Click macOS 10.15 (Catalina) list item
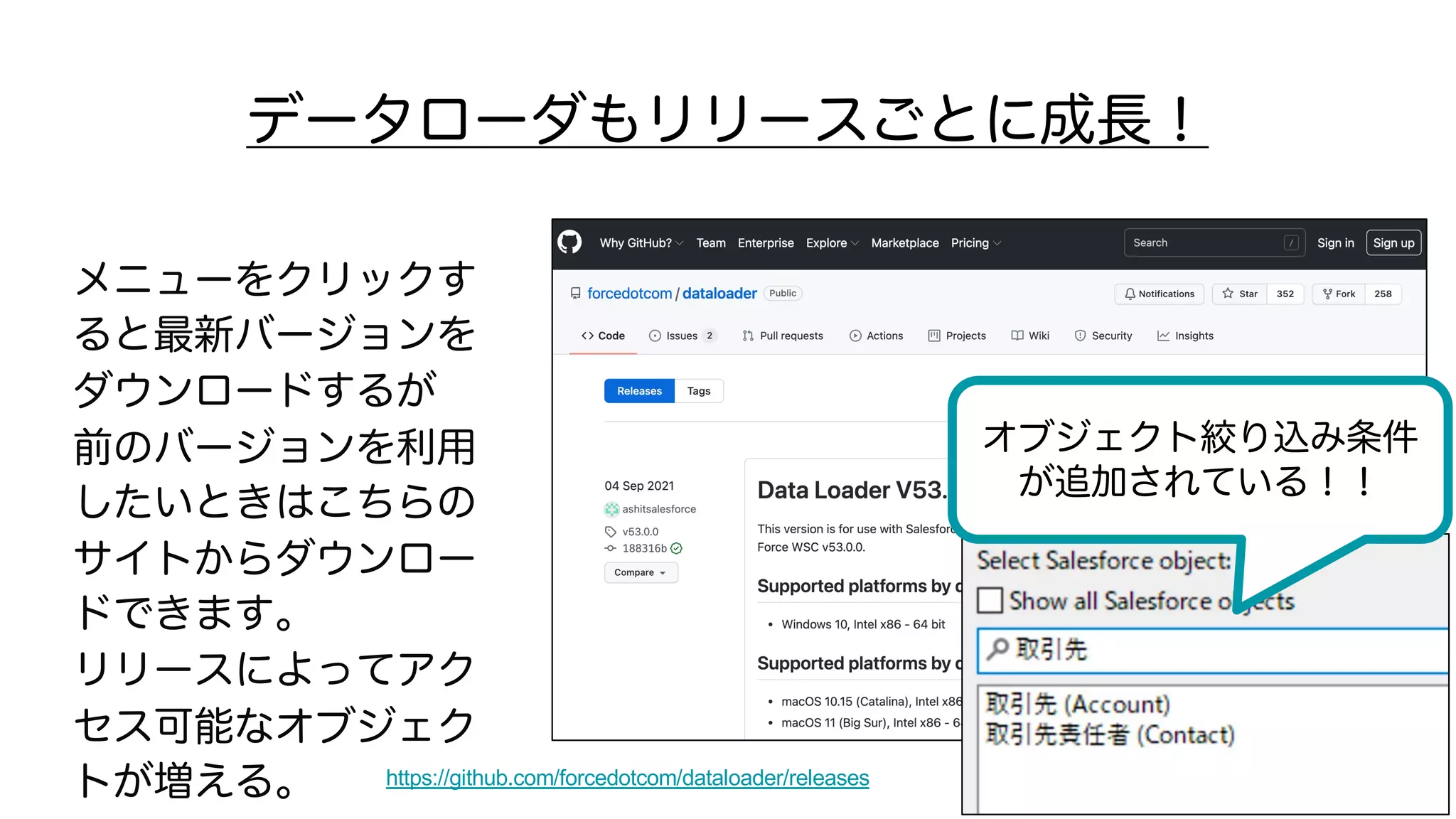This screenshot has width=1456, height=819. [871, 702]
